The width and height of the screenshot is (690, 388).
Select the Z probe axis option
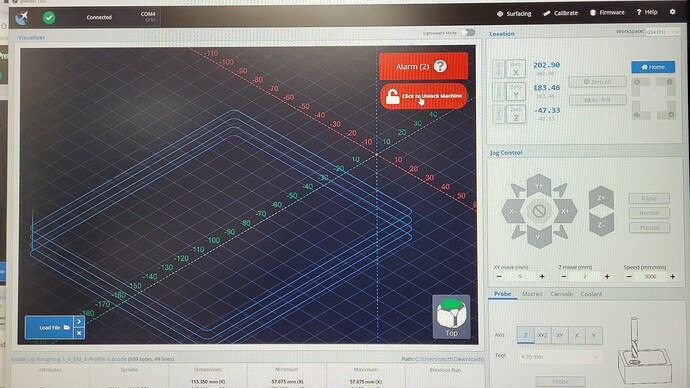click(x=525, y=335)
